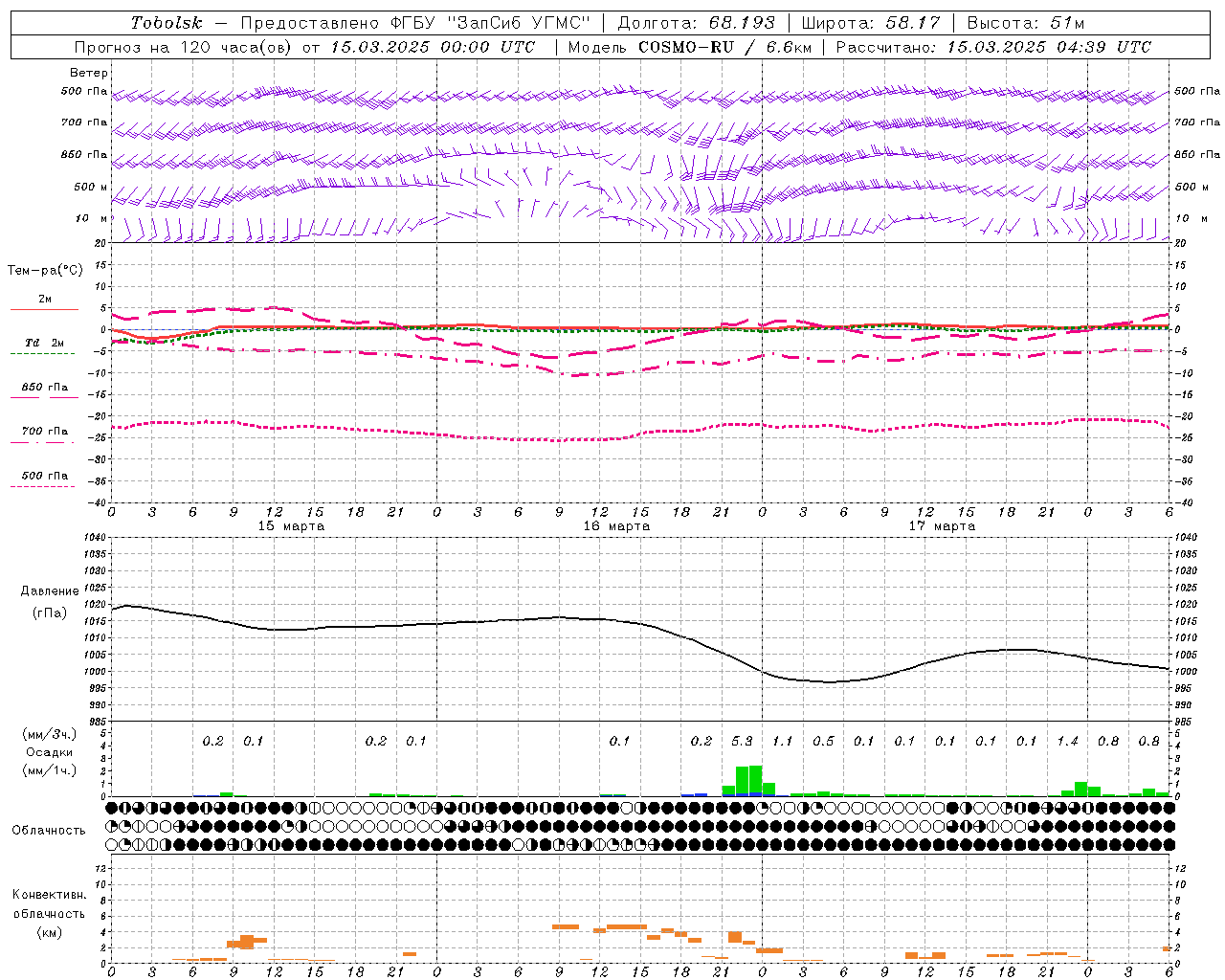Click the '12' tick on left convective axis
This screenshot has width=1225, height=980.
101,869
